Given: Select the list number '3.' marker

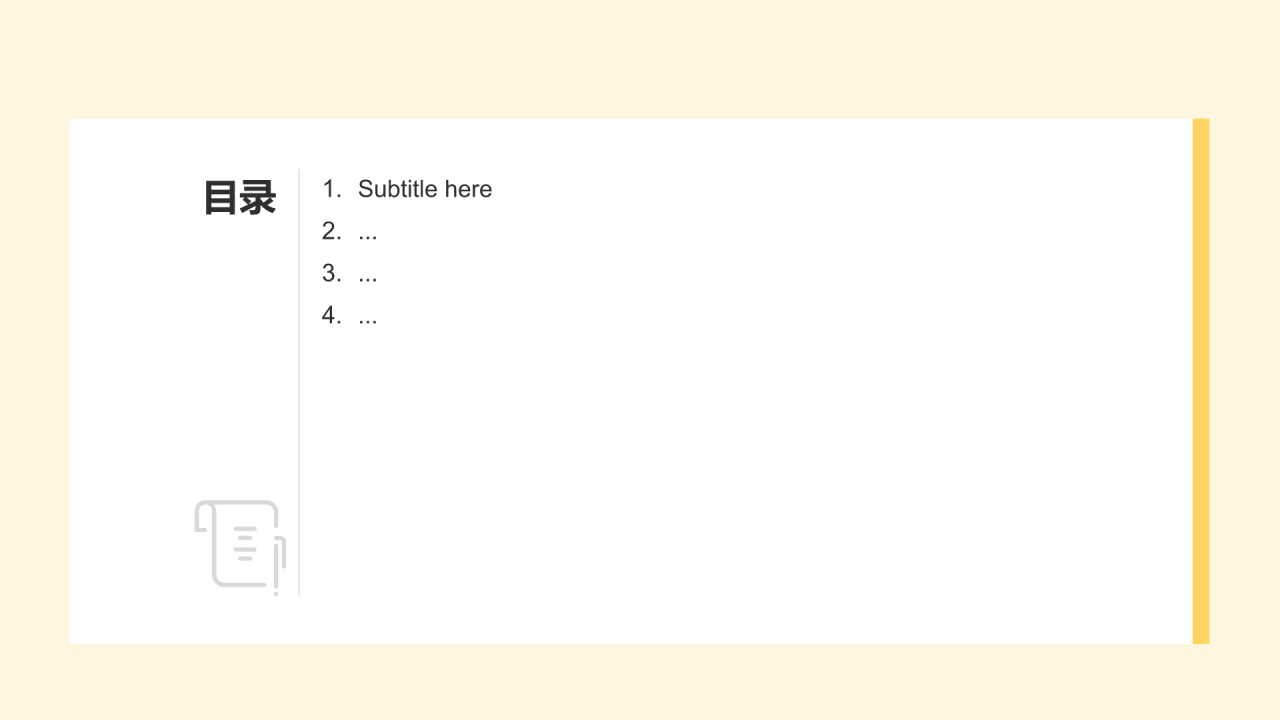Looking at the screenshot, I should click(332, 273).
